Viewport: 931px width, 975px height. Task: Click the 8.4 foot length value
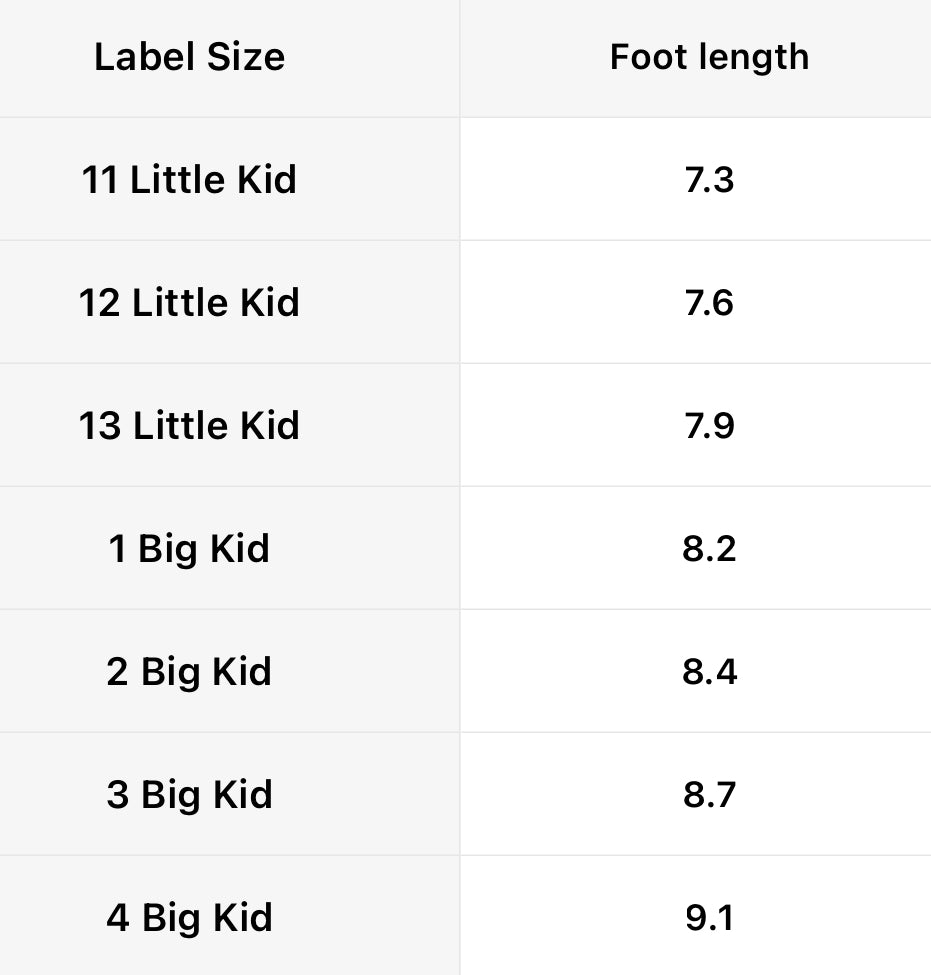coord(709,672)
